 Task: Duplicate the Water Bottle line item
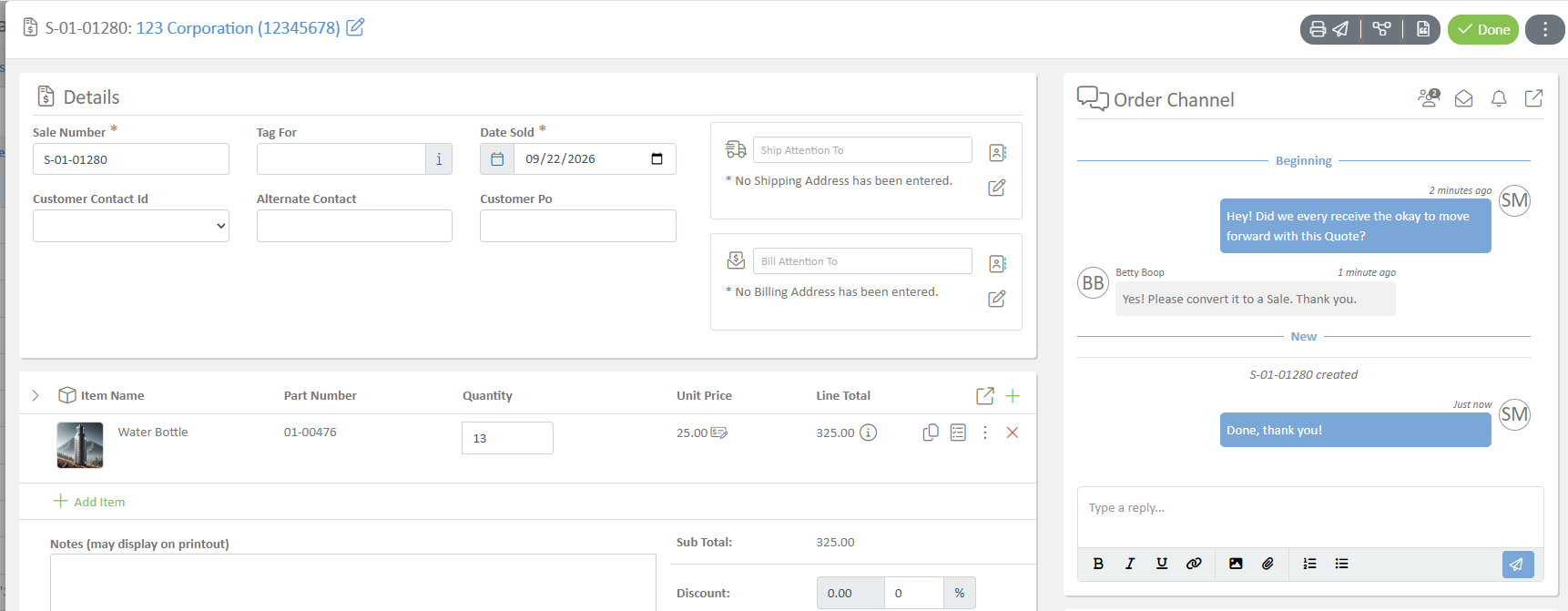931,433
